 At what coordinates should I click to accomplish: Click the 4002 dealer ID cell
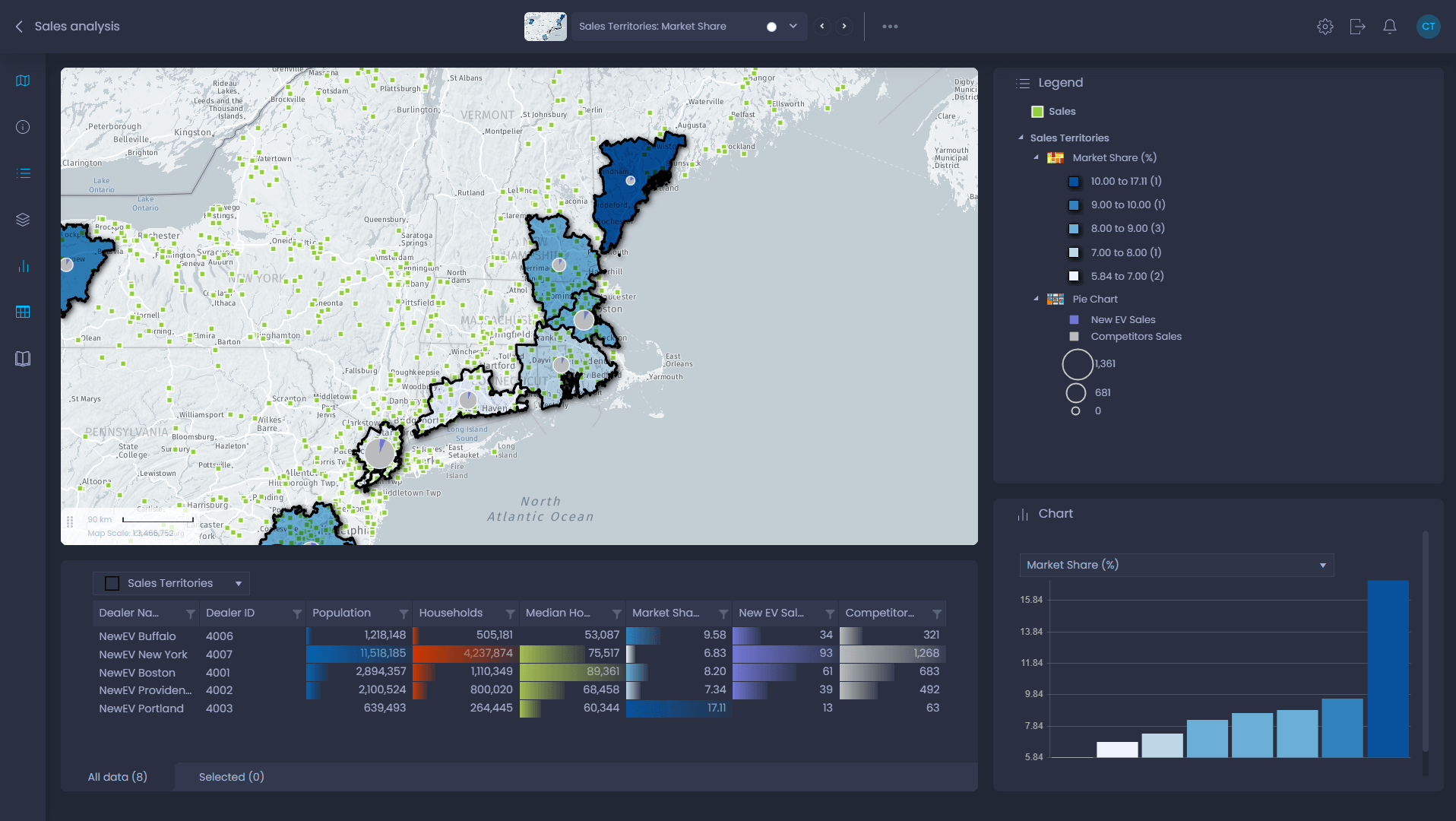pyautogui.click(x=220, y=690)
